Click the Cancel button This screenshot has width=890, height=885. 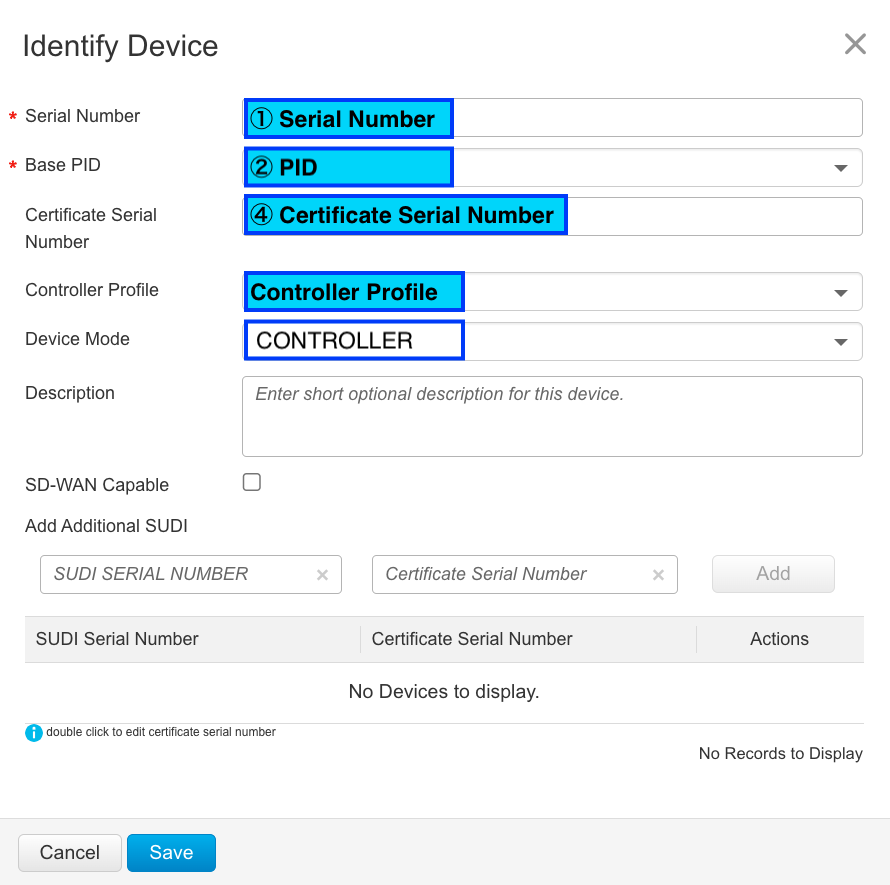[69, 852]
